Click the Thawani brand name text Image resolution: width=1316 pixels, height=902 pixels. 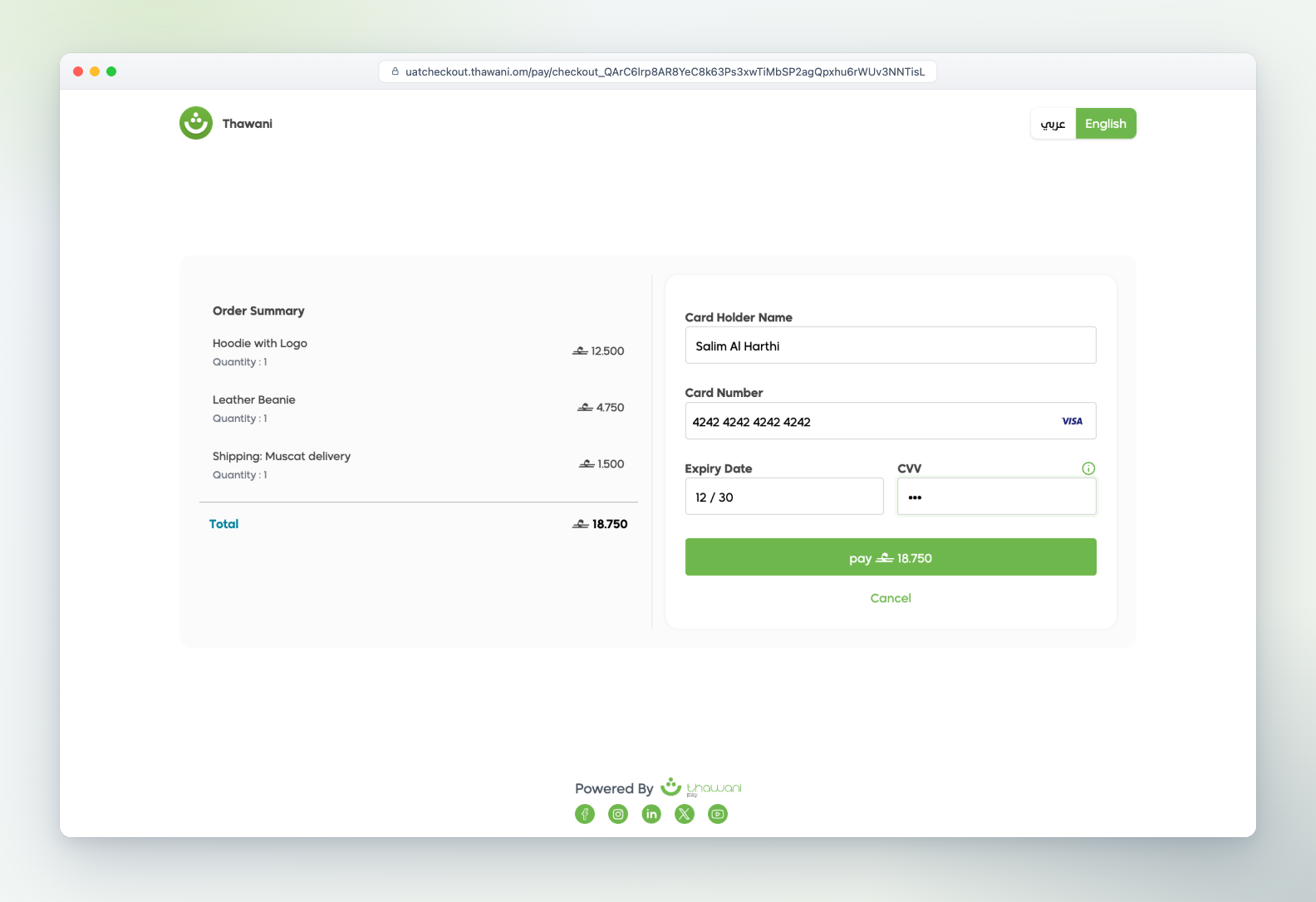(x=248, y=124)
